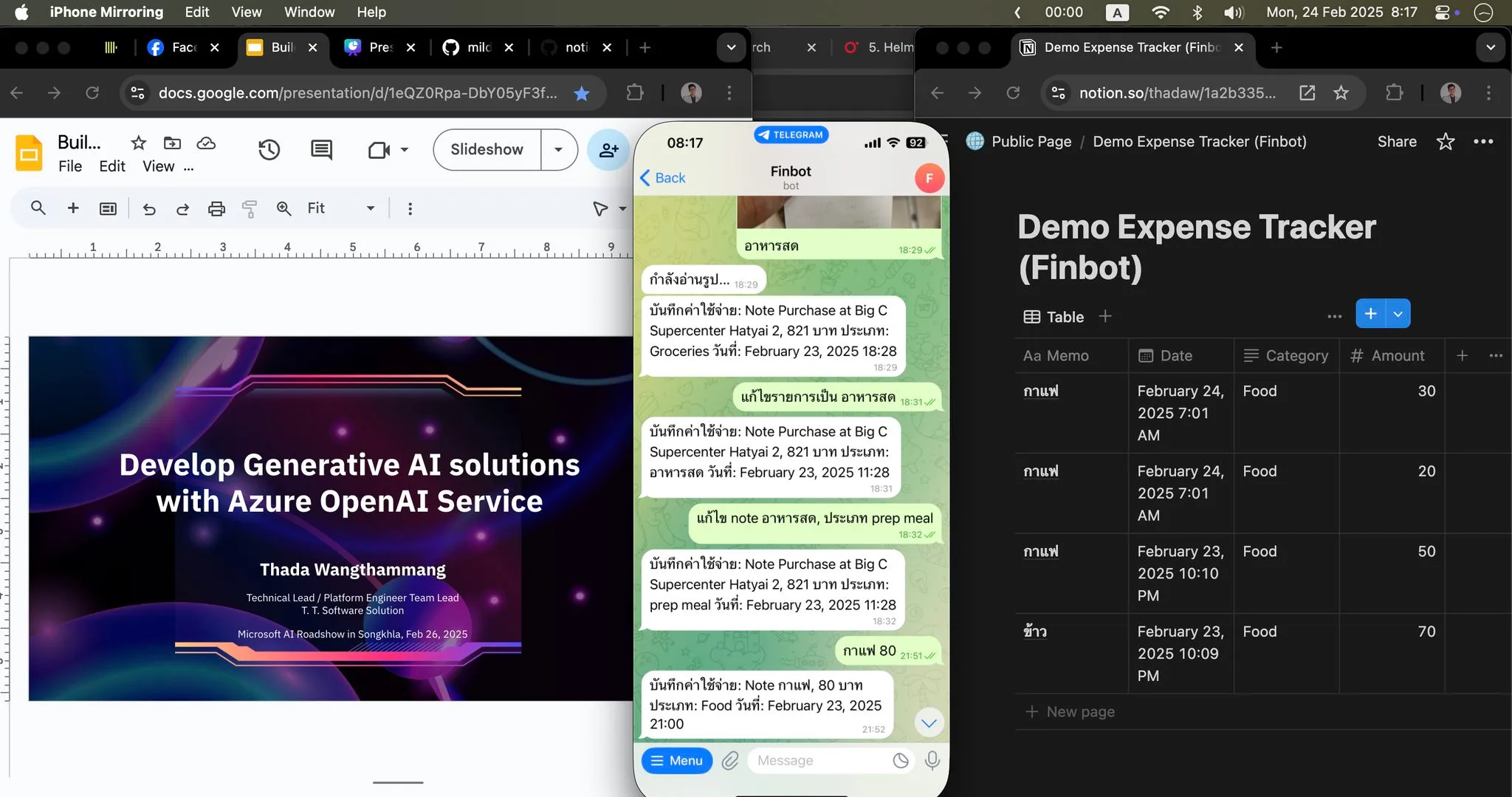Star the Google Slides presentation
This screenshot has width=1512, height=797.
coord(138,143)
